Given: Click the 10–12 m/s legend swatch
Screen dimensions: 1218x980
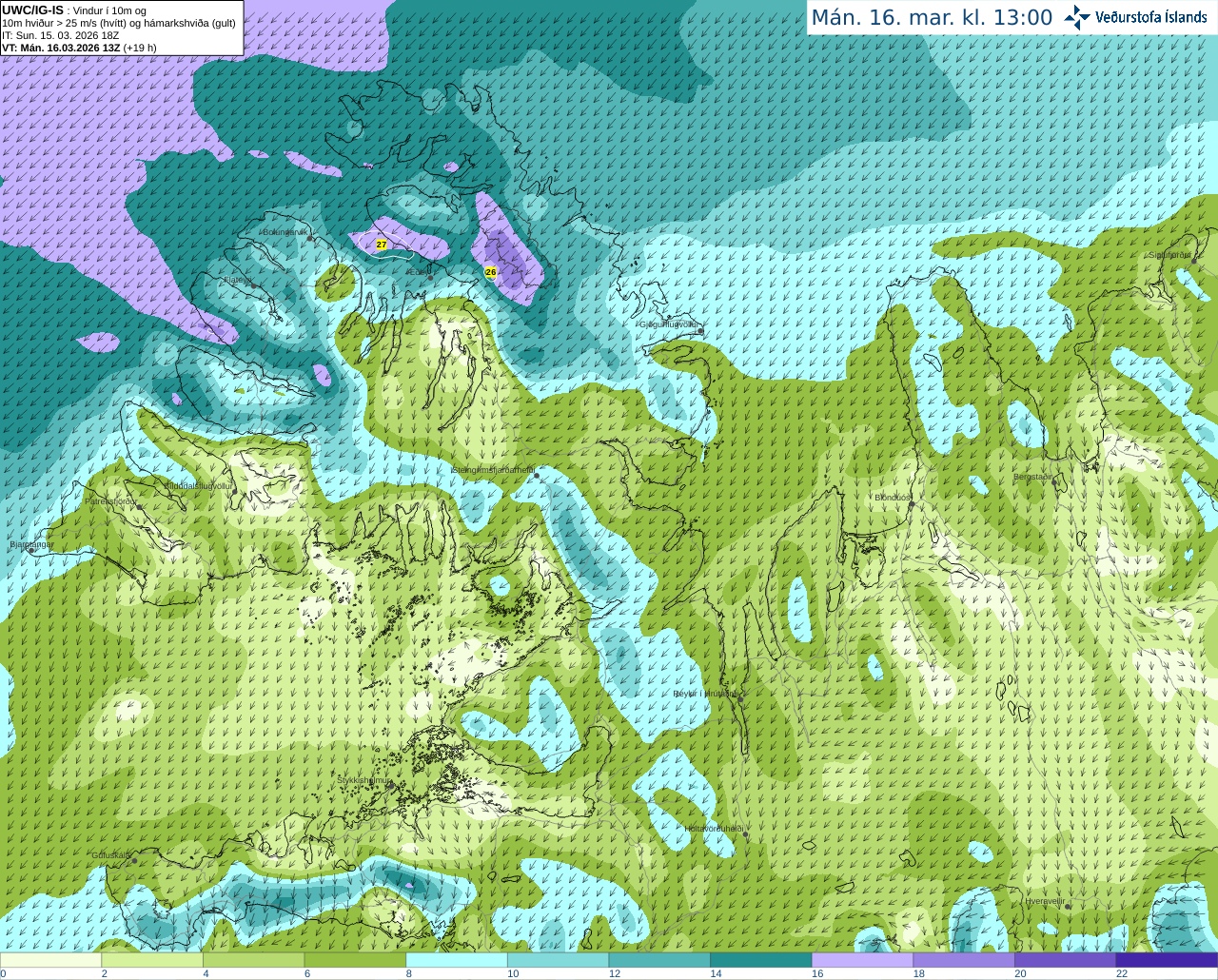Looking at the screenshot, I should (558, 960).
